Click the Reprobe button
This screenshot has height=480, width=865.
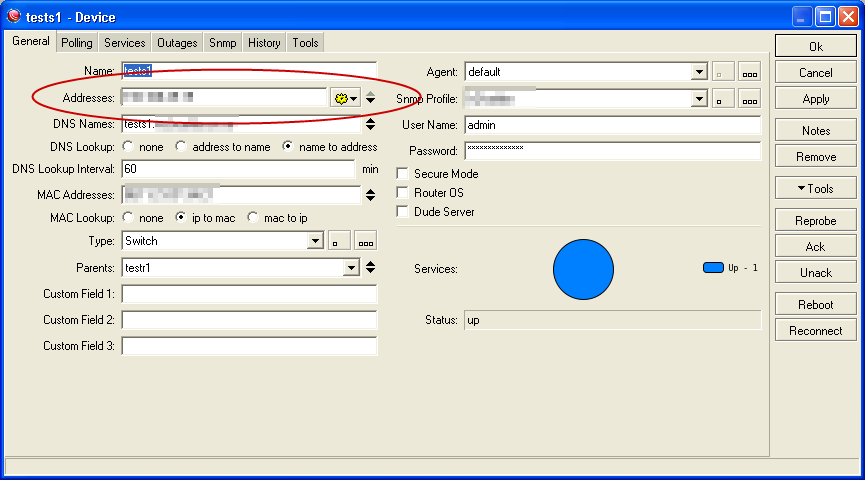[816, 221]
